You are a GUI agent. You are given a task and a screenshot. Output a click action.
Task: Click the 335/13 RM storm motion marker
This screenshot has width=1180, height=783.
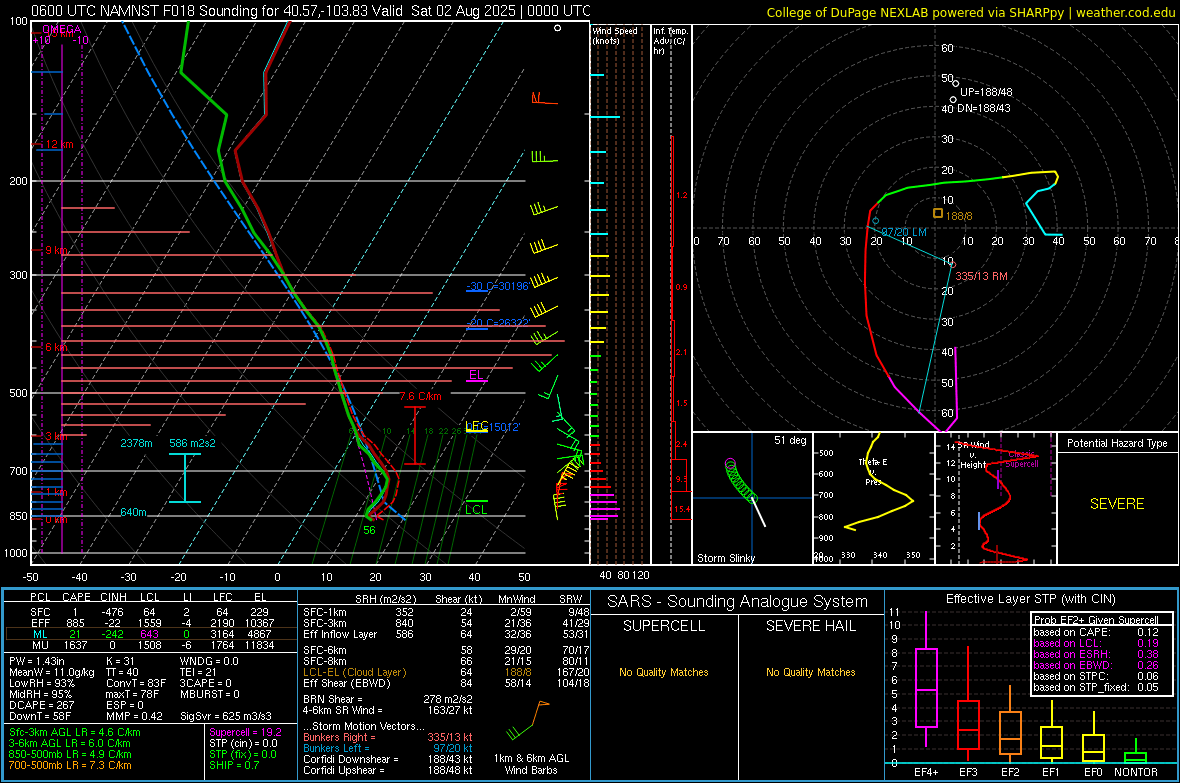[952, 264]
